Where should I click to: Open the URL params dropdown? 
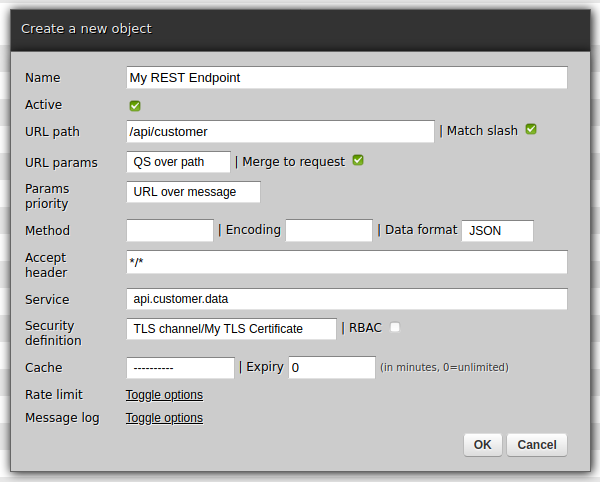click(178, 161)
